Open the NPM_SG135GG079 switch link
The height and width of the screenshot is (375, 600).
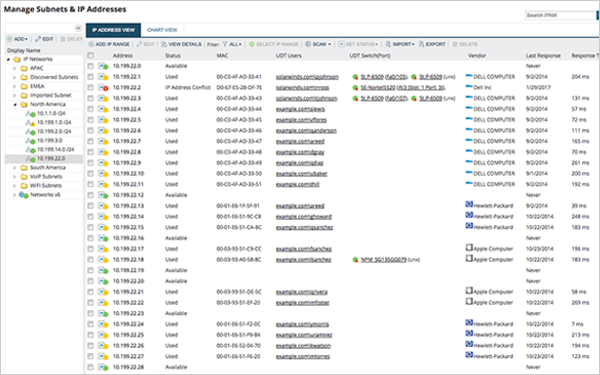pyautogui.click(x=383, y=260)
